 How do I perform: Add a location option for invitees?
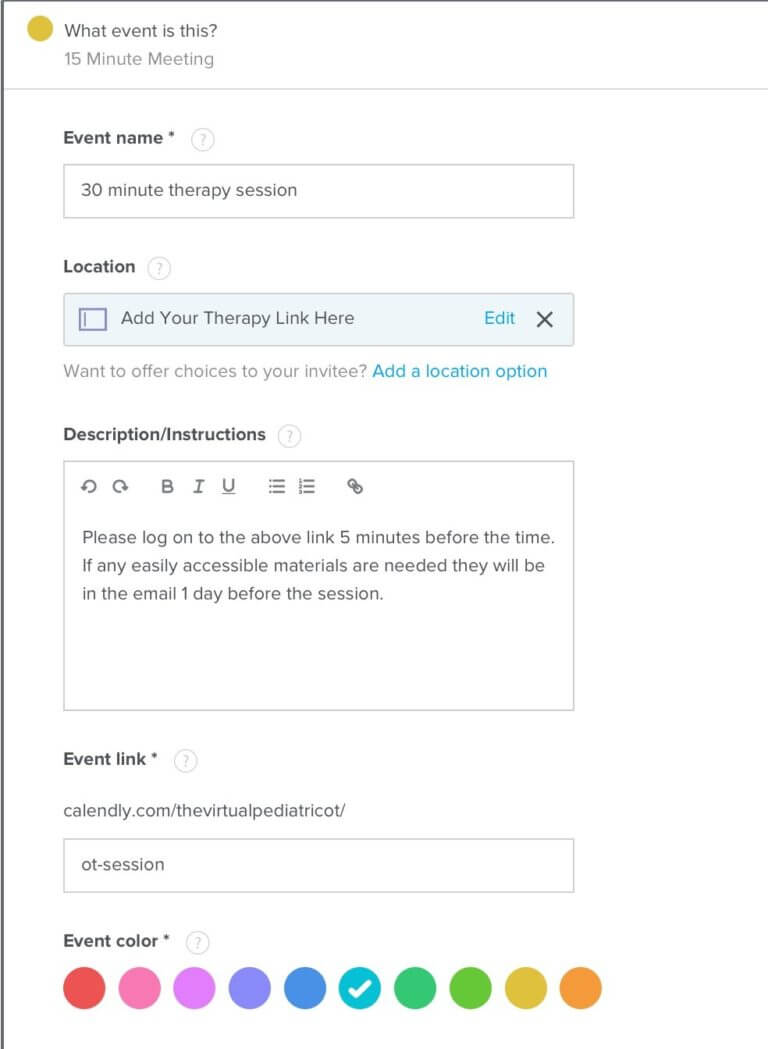tap(460, 371)
